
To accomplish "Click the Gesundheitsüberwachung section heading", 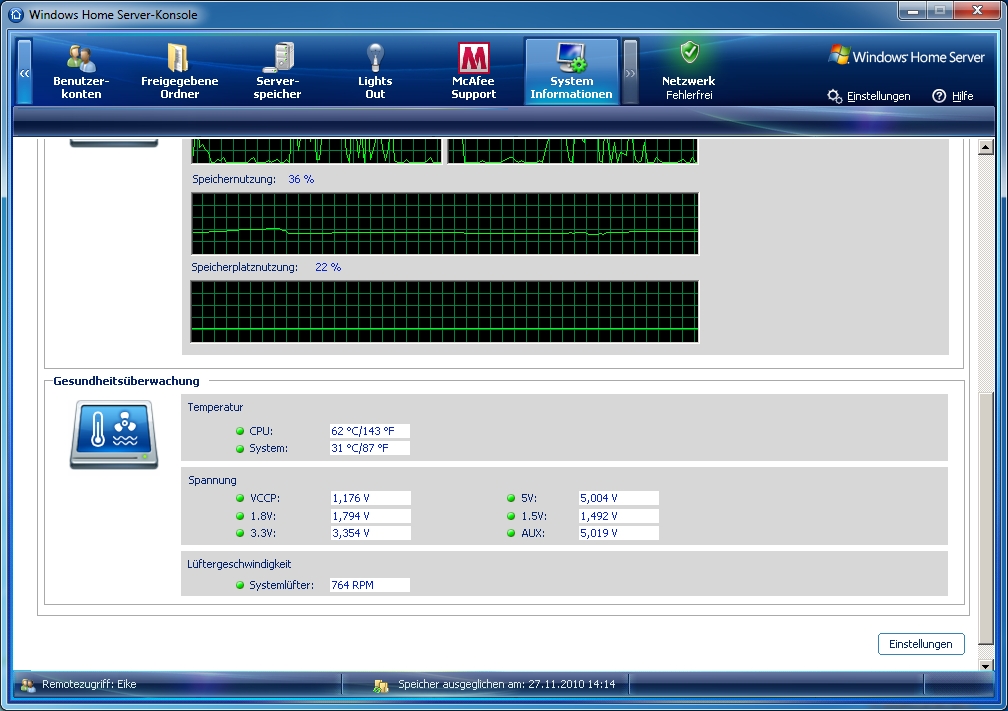I will [126, 381].
